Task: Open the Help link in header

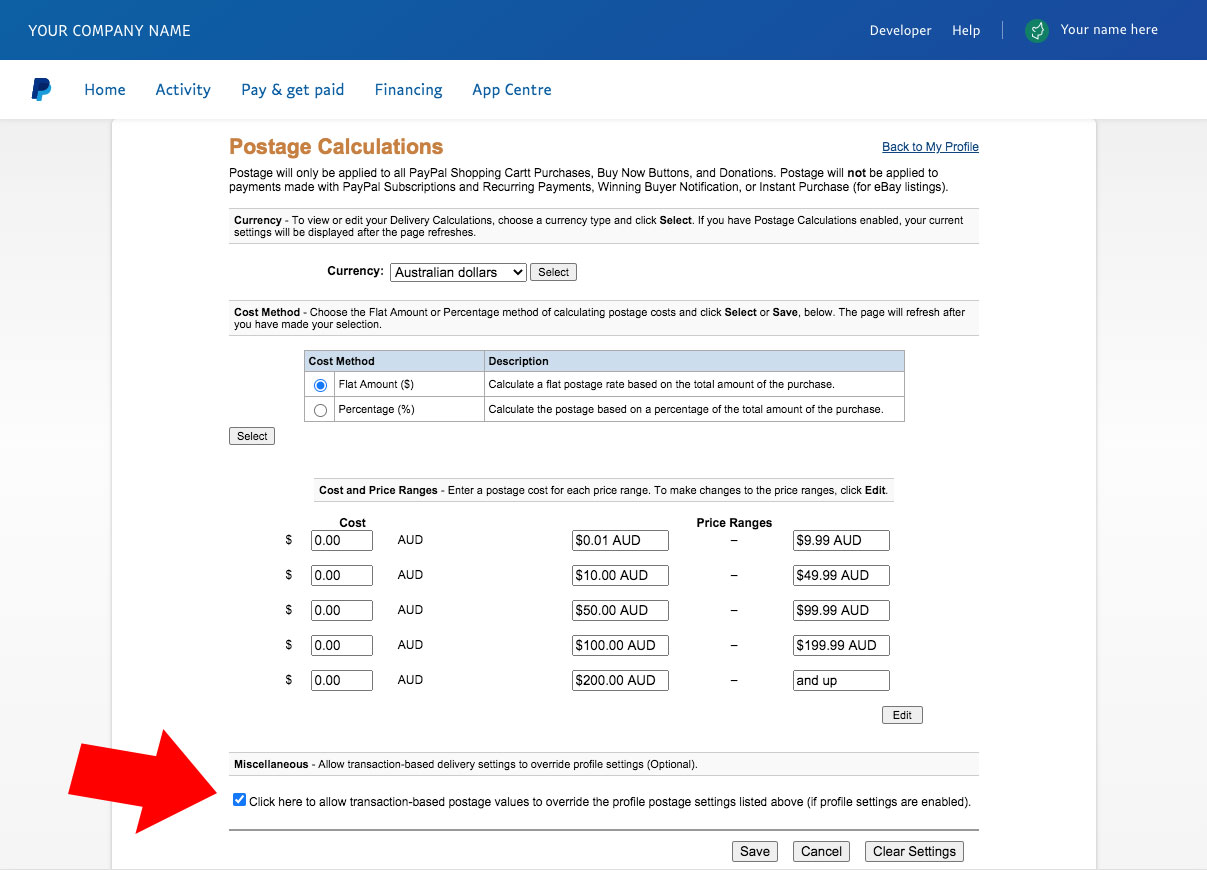Action: tap(966, 30)
